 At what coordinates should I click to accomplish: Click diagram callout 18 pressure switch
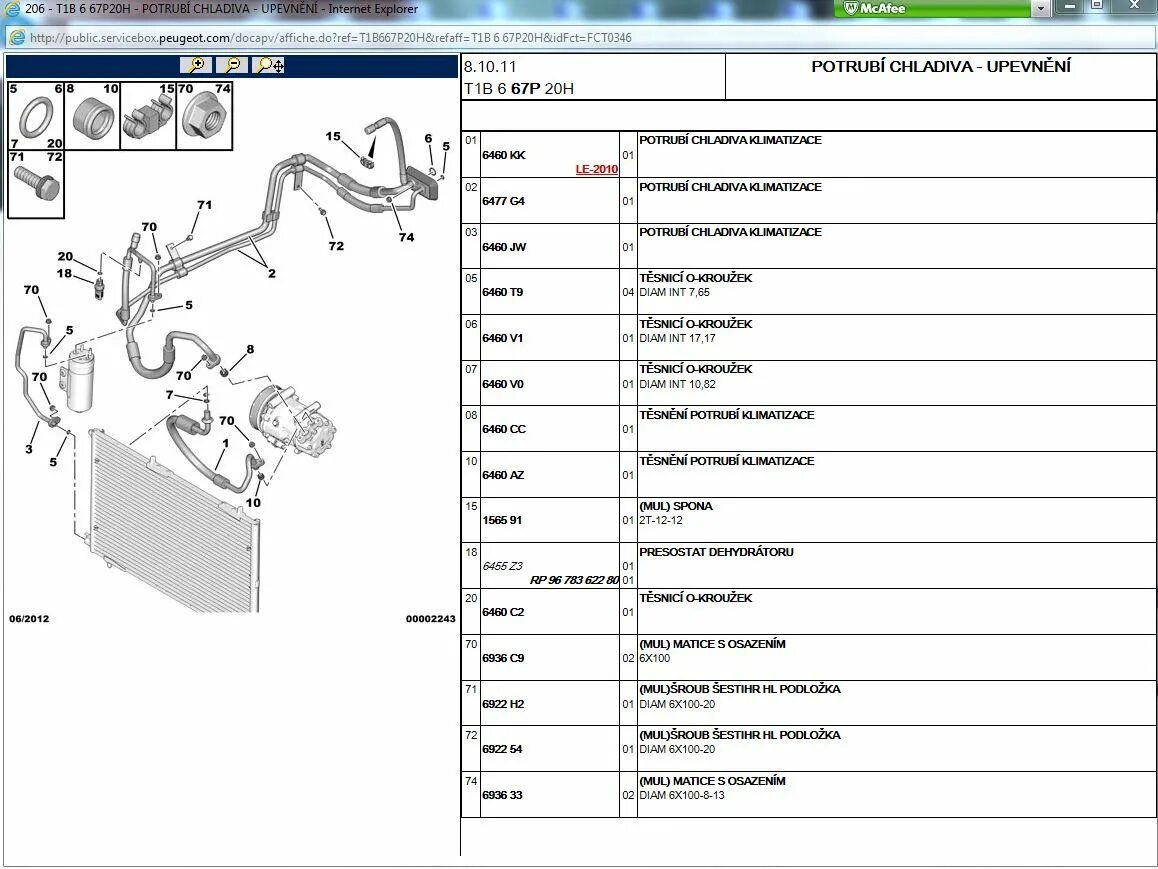(64, 273)
